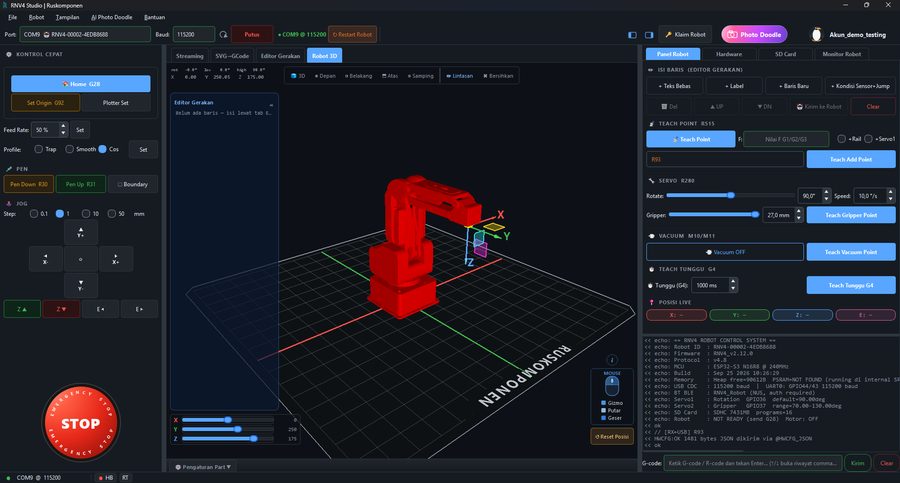Screen dimensions: 900x483
Task: Set jog step to 0.1 mm
Action: coord(34,214)
